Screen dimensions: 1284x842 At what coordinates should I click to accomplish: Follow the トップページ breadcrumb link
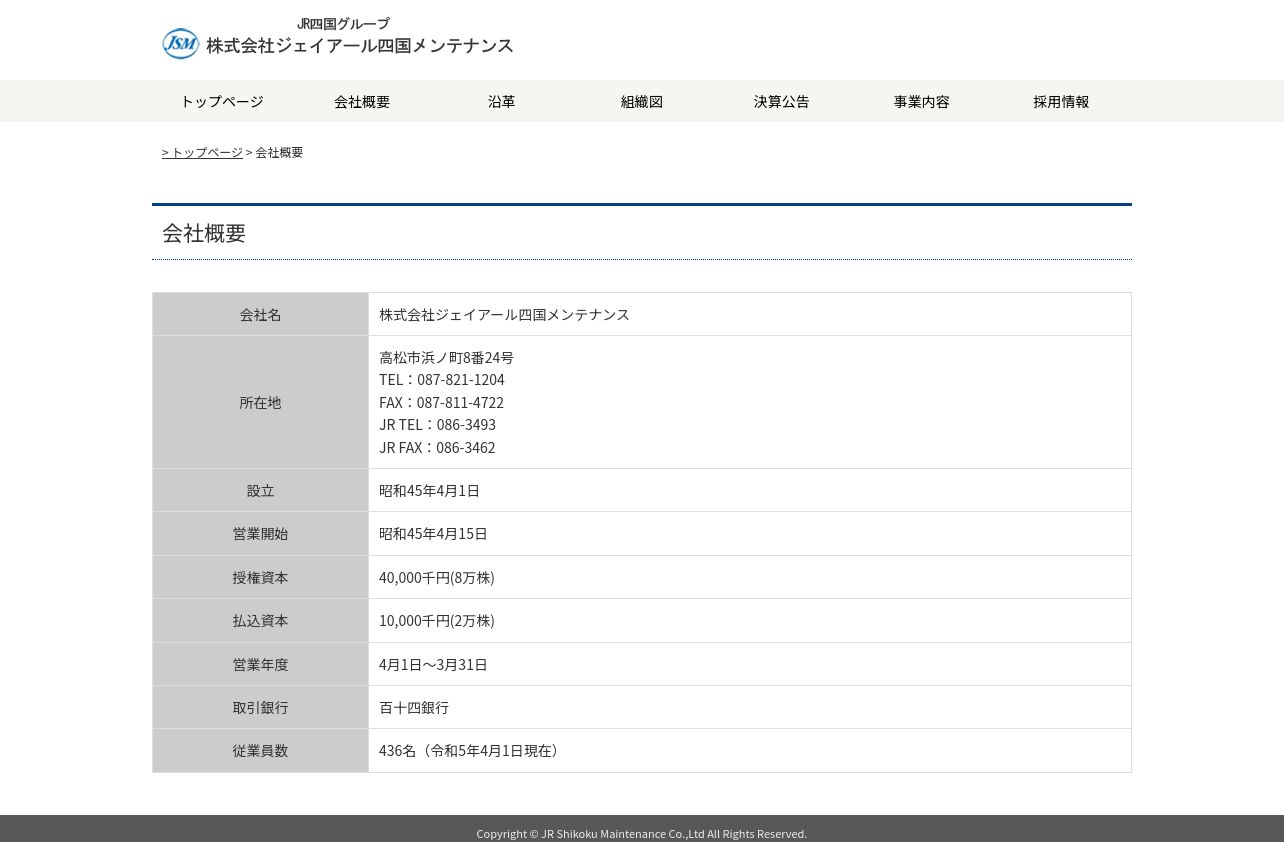(202, 152)
